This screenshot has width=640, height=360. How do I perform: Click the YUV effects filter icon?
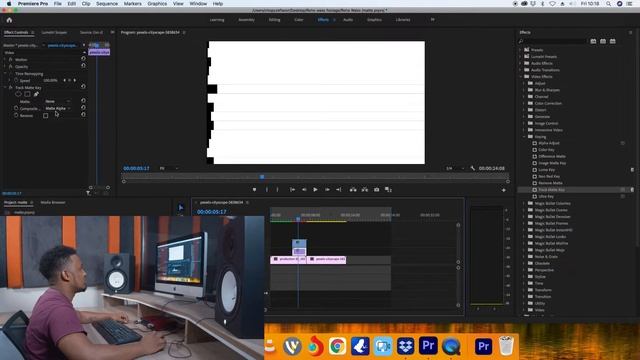(613, 41)
